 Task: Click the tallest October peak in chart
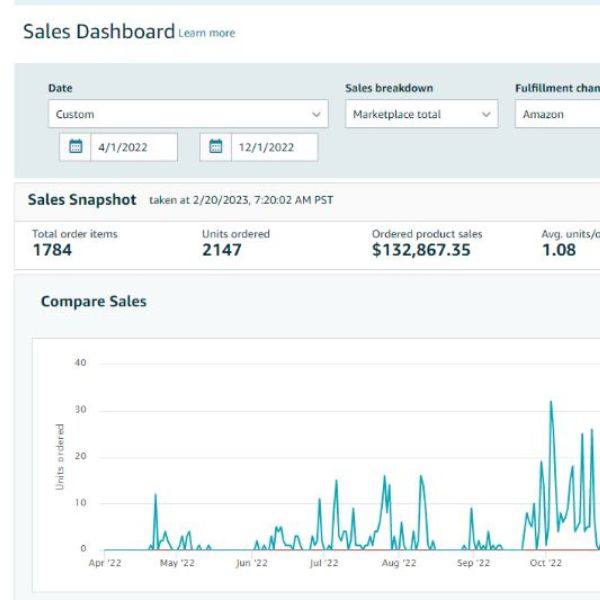point(551,403)
